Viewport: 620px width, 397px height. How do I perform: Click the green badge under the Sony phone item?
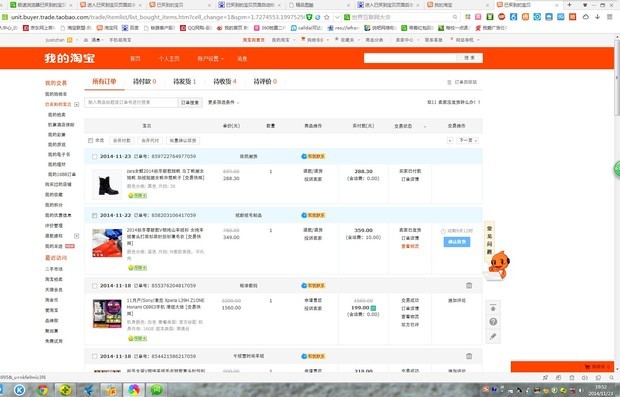(x=137, y=338)
